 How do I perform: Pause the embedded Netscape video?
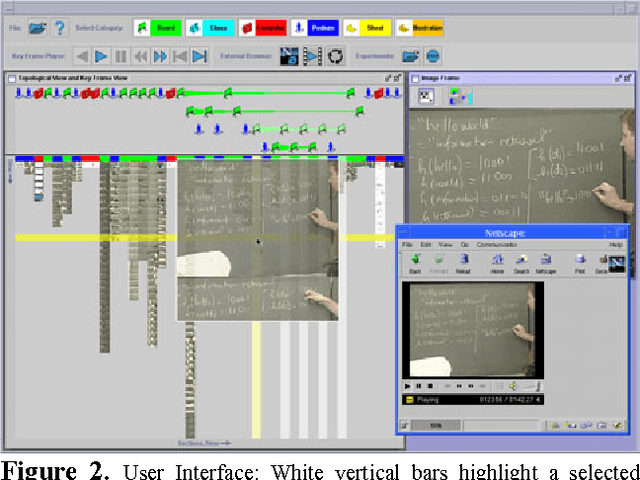[x=418, y=386]
